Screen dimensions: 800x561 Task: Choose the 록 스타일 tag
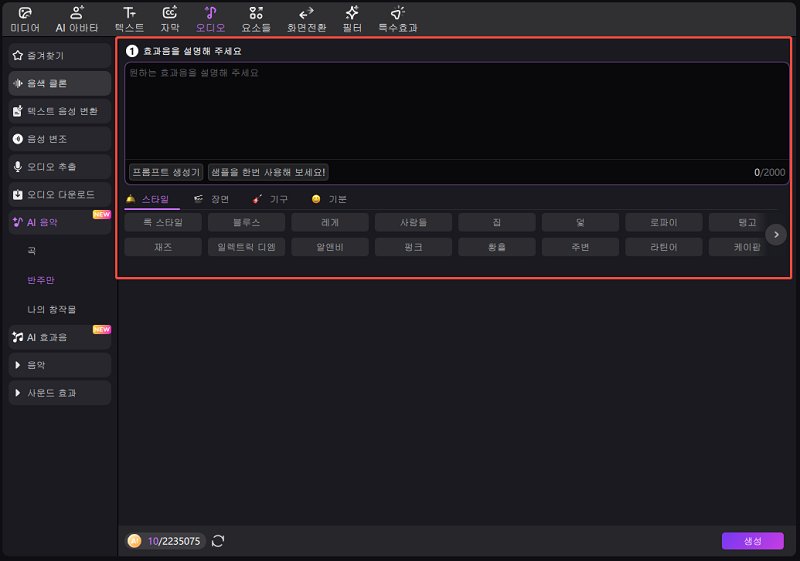click(163, 222)
